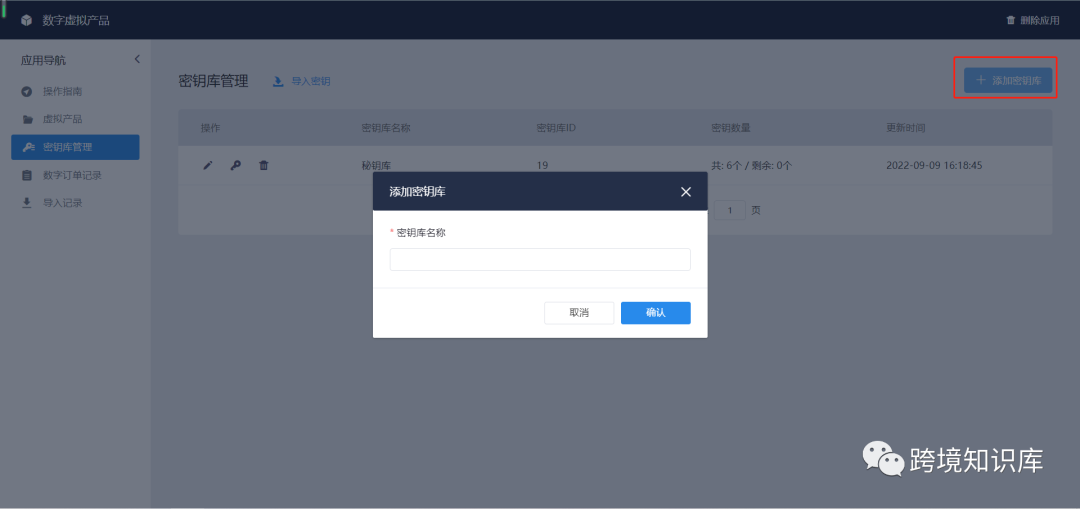Select 密钥库管理 in the sidebar
Viewport: 1080px width, 509px height.
(x=75, y=147)
